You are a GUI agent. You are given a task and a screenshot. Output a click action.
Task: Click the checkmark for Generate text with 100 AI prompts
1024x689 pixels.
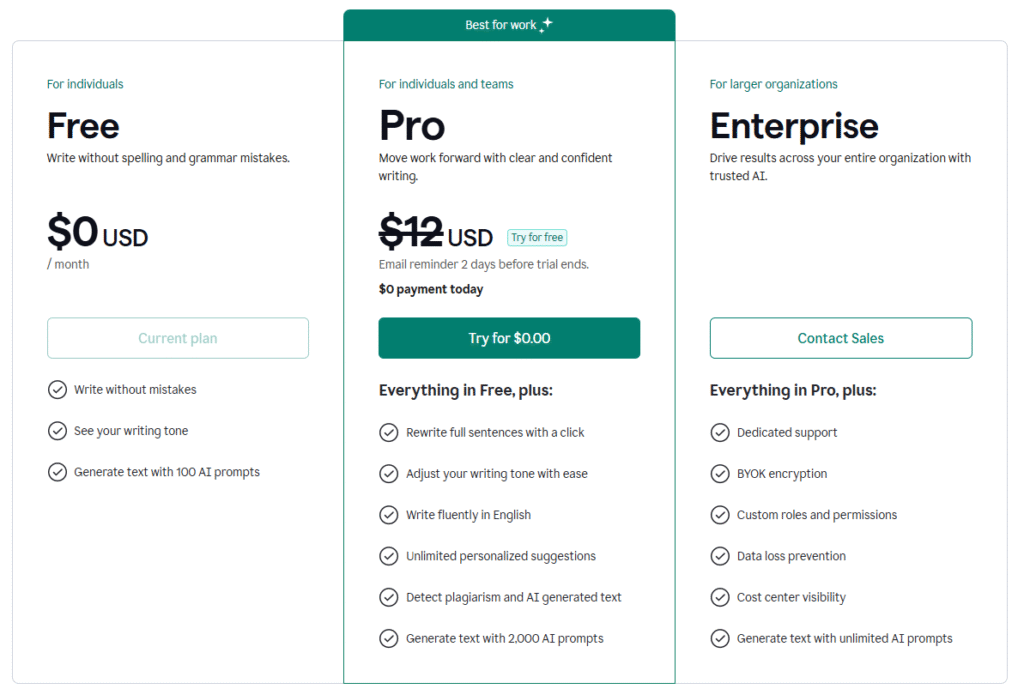point(57,471)
